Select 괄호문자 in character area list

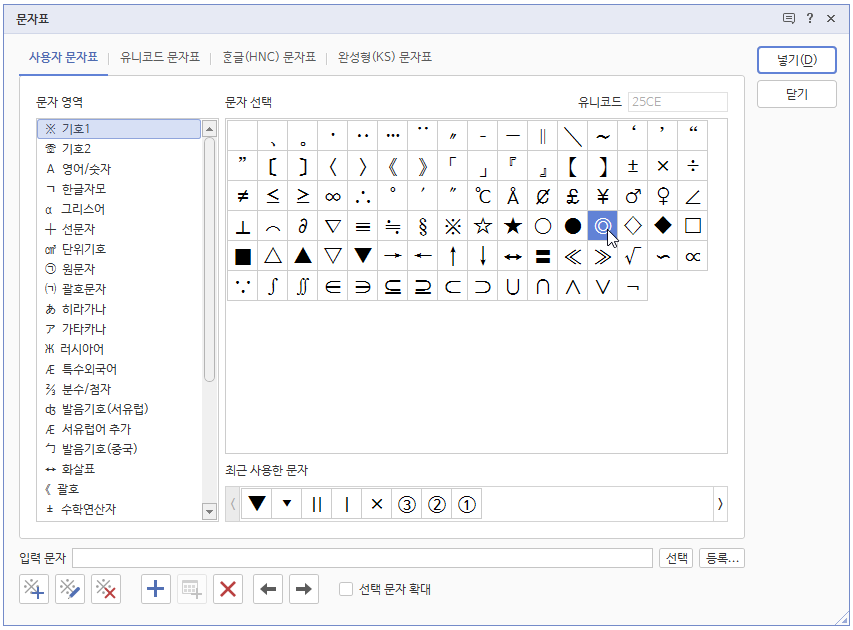119,289
